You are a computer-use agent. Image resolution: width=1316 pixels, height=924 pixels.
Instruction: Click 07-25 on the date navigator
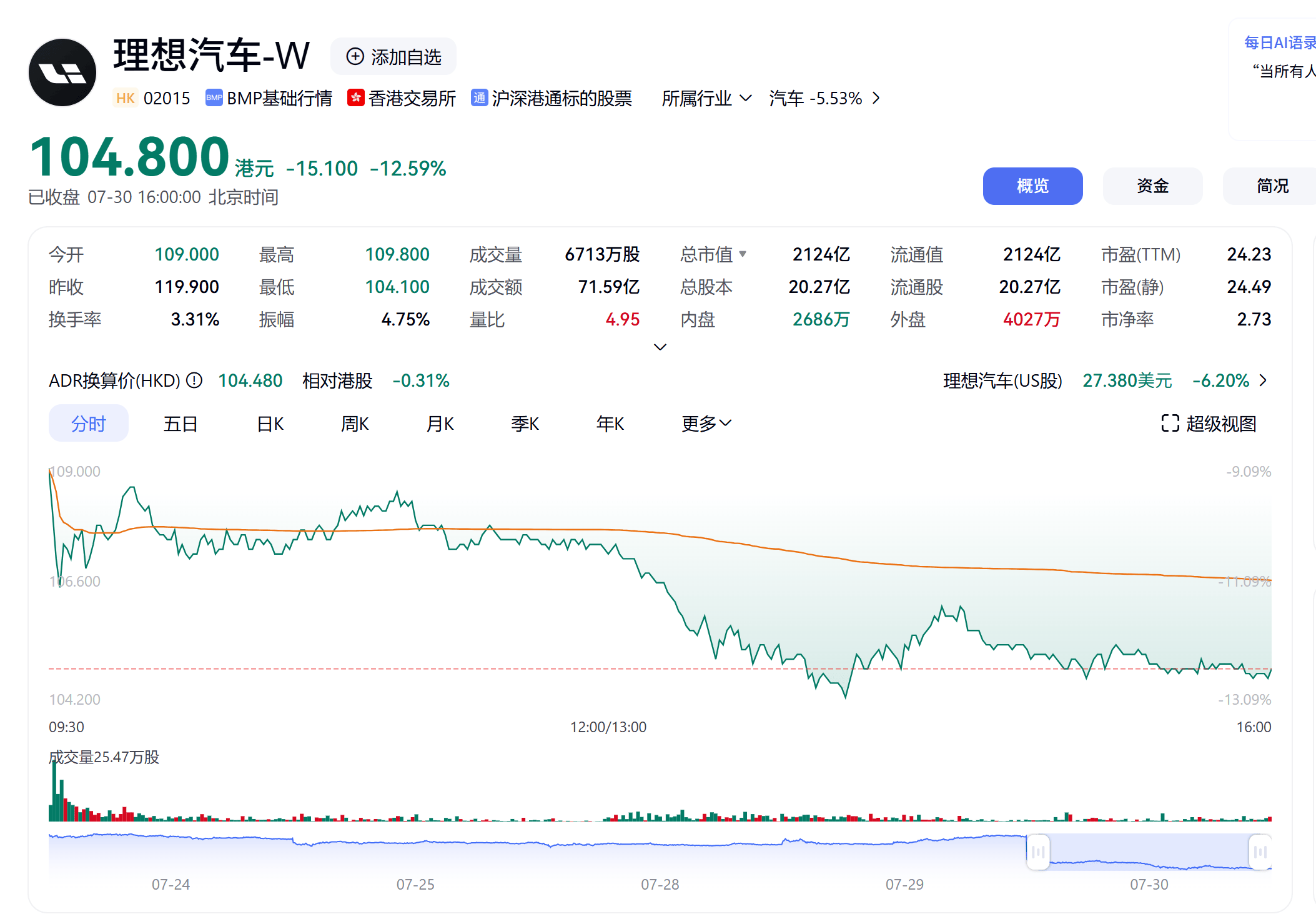click(x=415, y=884)
